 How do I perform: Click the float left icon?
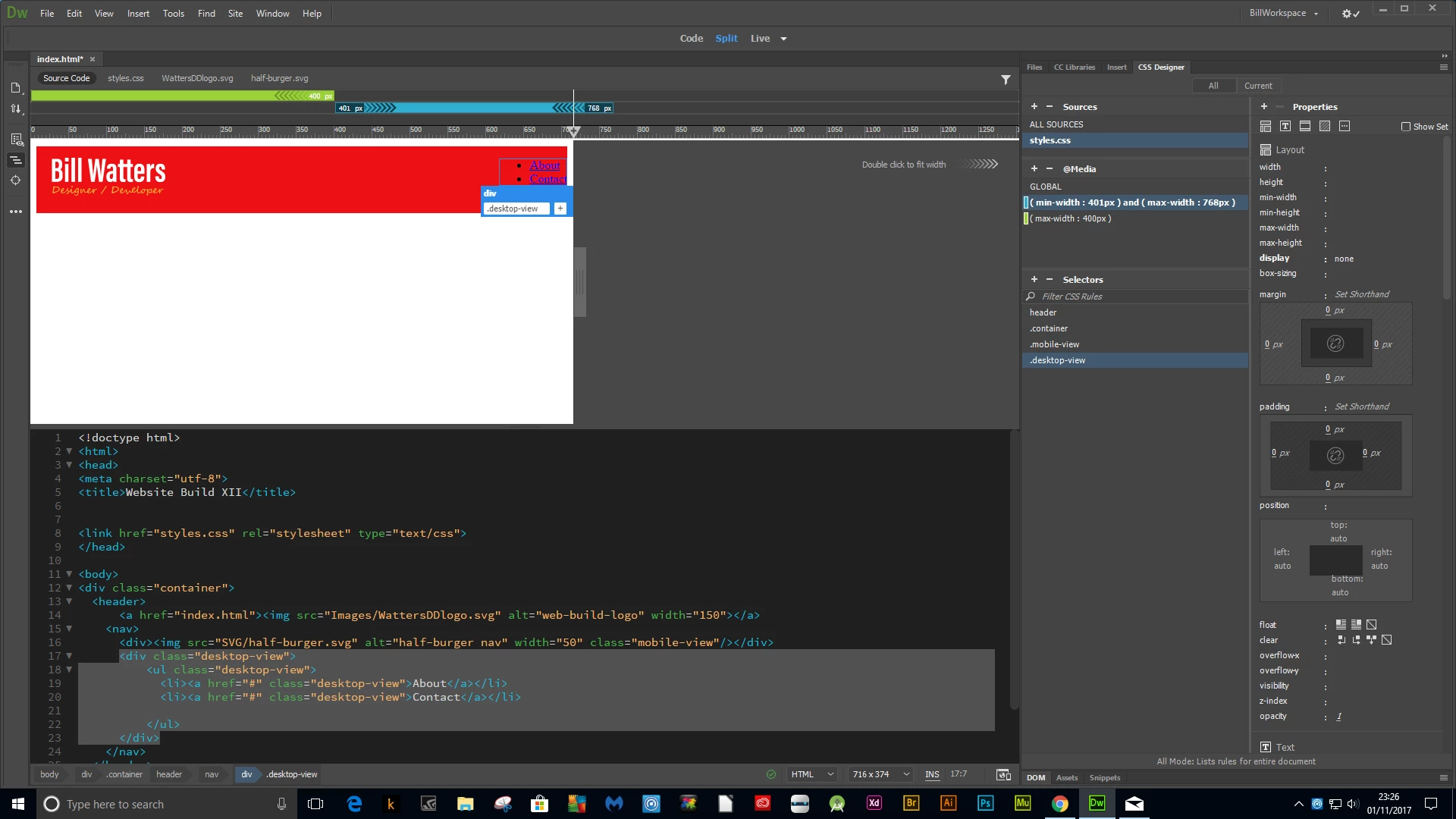tap(1341, 625)
